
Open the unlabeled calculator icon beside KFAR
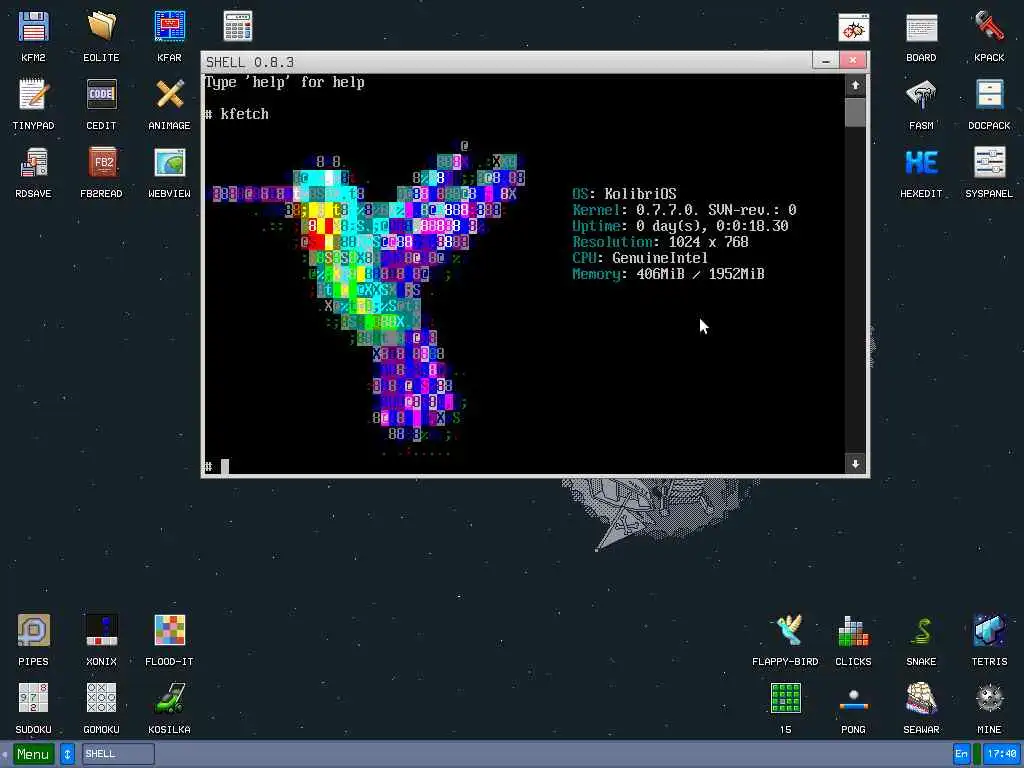(x=238, y=27)
